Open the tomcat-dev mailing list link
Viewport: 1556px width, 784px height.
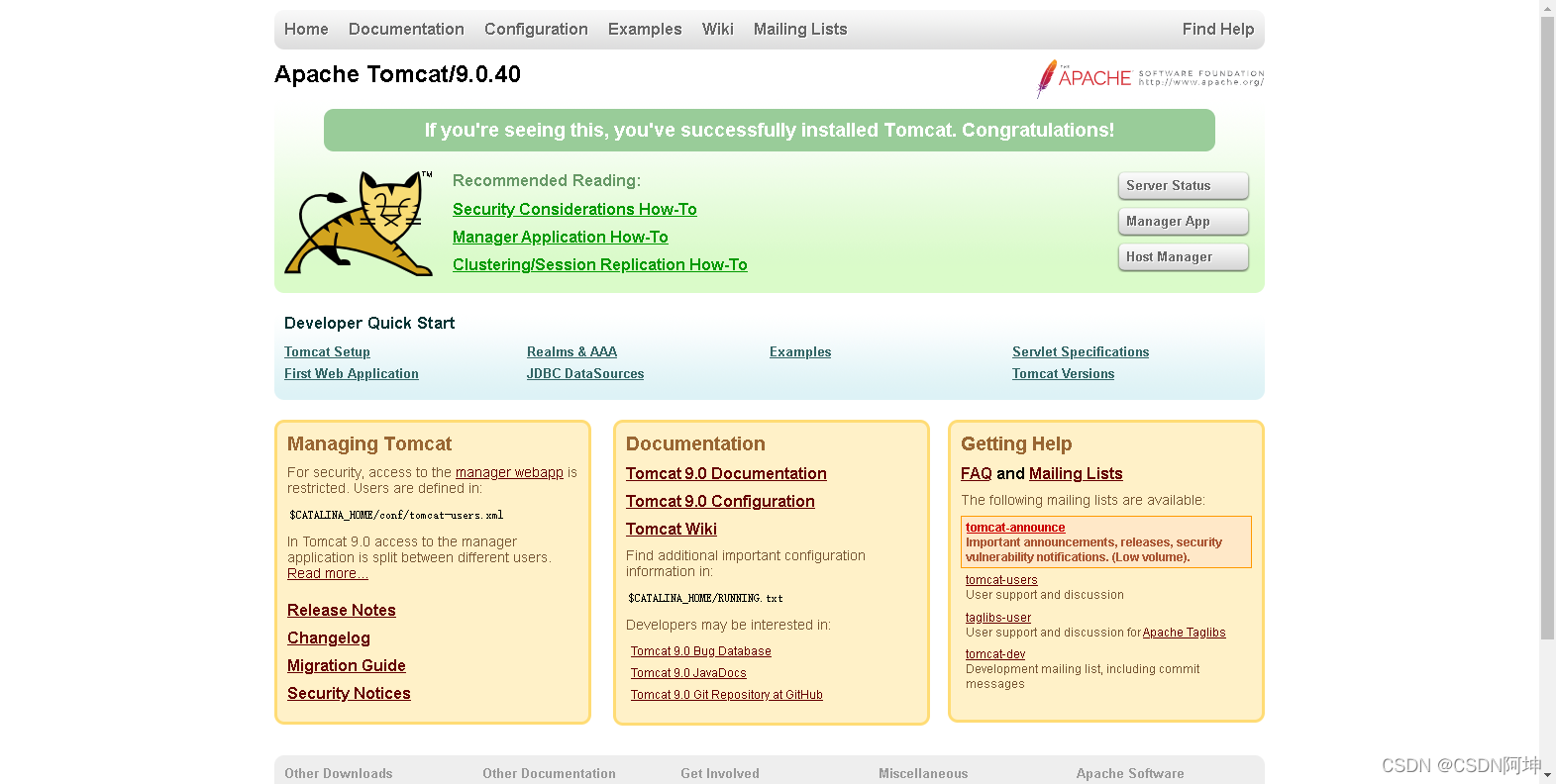995,654
